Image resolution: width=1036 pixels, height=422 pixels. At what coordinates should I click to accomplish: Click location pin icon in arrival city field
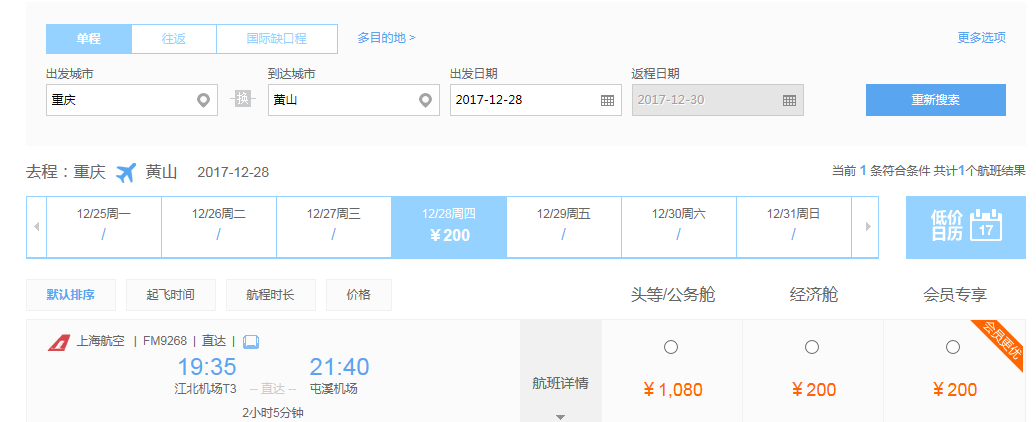[x=426, y=100]
